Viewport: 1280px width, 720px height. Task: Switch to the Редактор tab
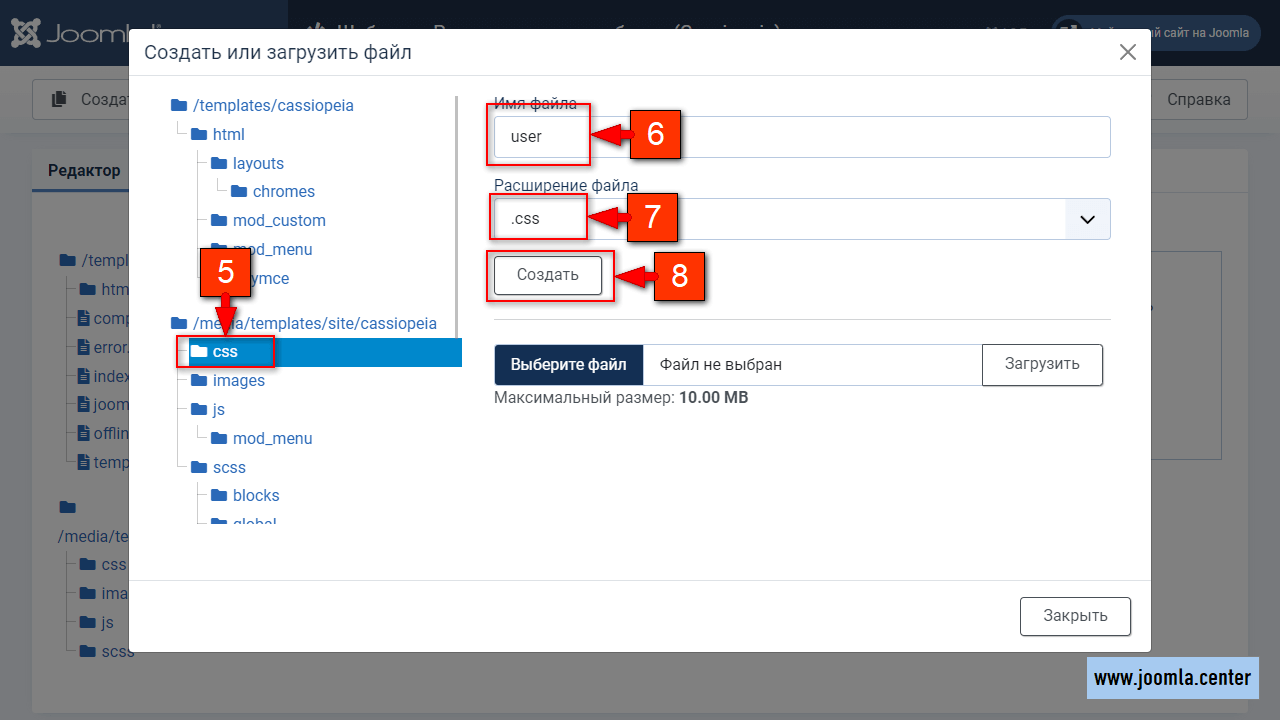pyautogui.click(x=84, y=171)
